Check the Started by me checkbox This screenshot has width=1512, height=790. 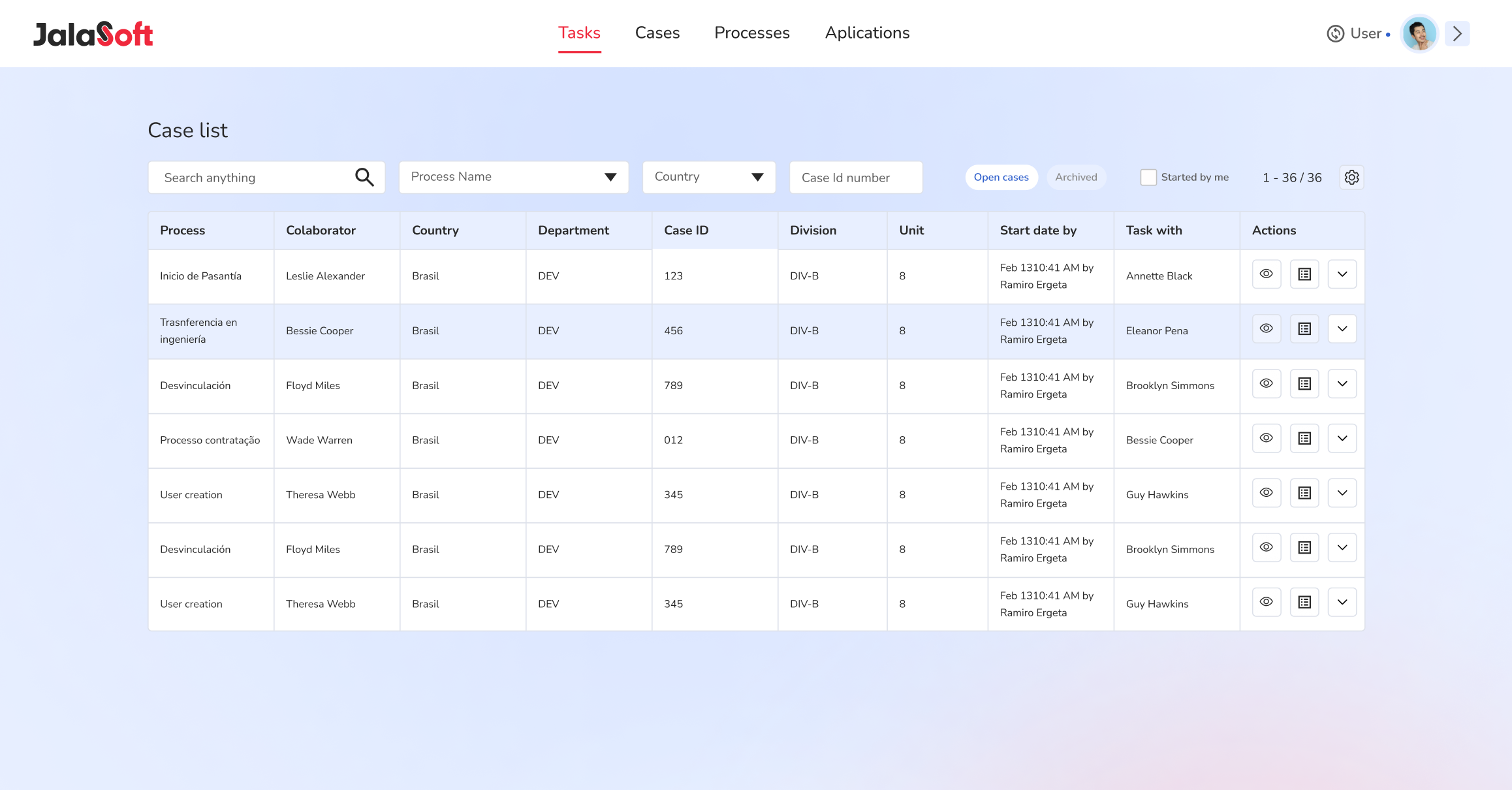(x=1148, y=178)
